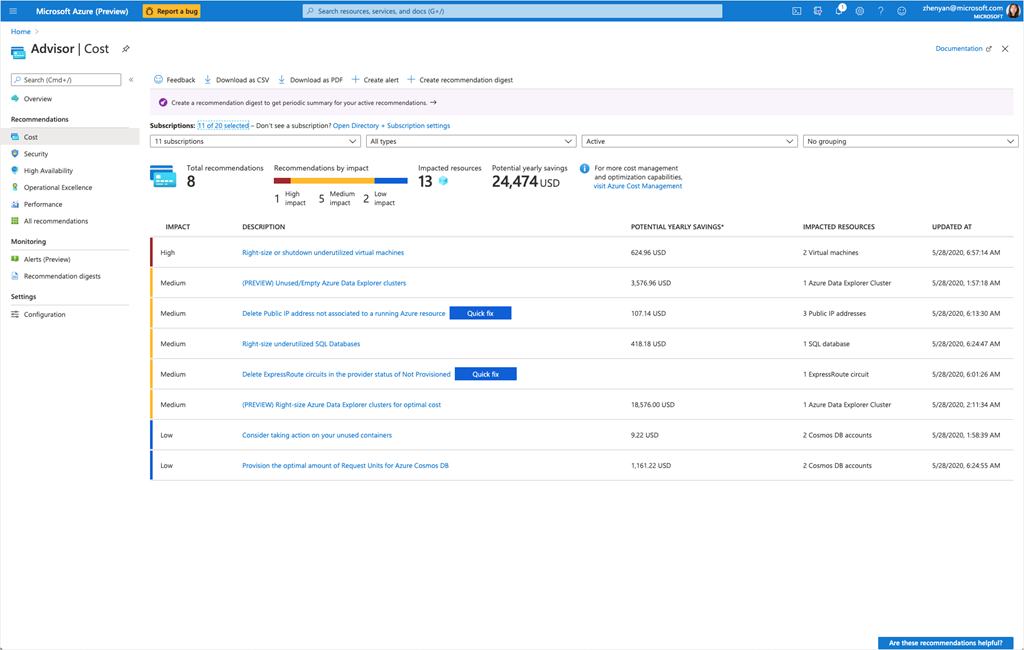Collapse the left navigation menu
The width and height of the screenshot is (1024, 650).
[131, 80]
